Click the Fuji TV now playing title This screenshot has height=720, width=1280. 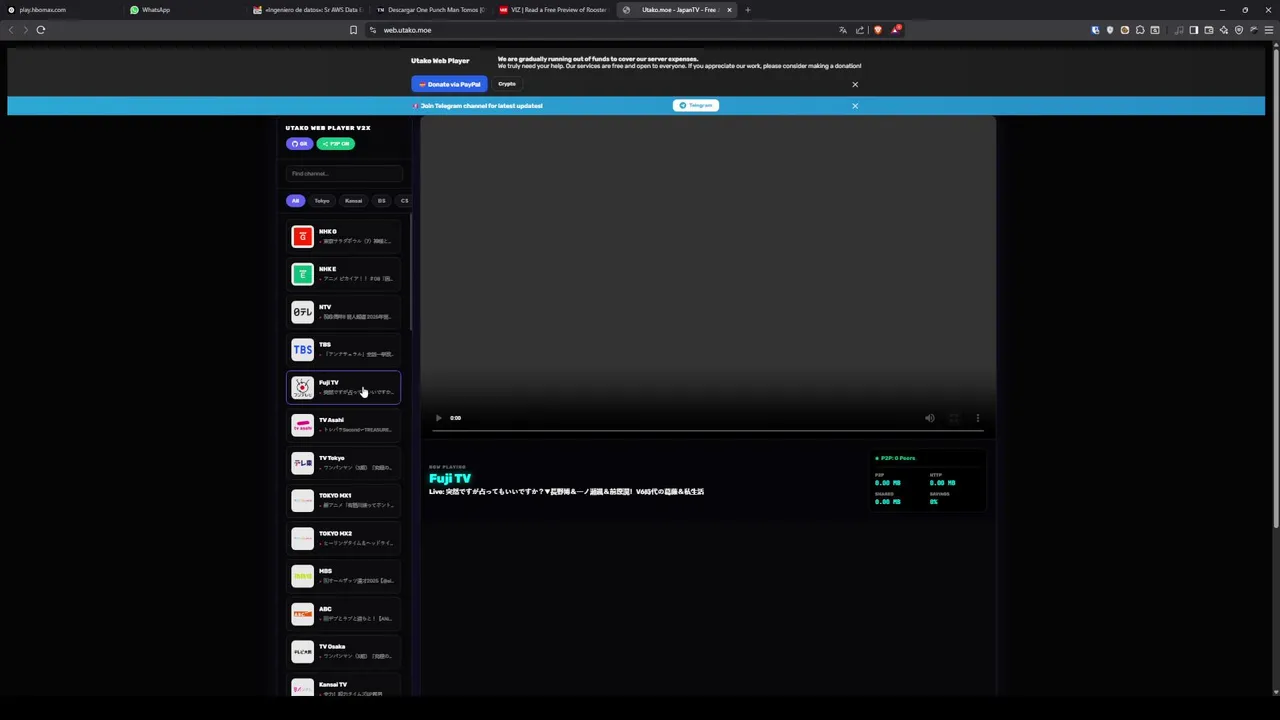[450, 479]
